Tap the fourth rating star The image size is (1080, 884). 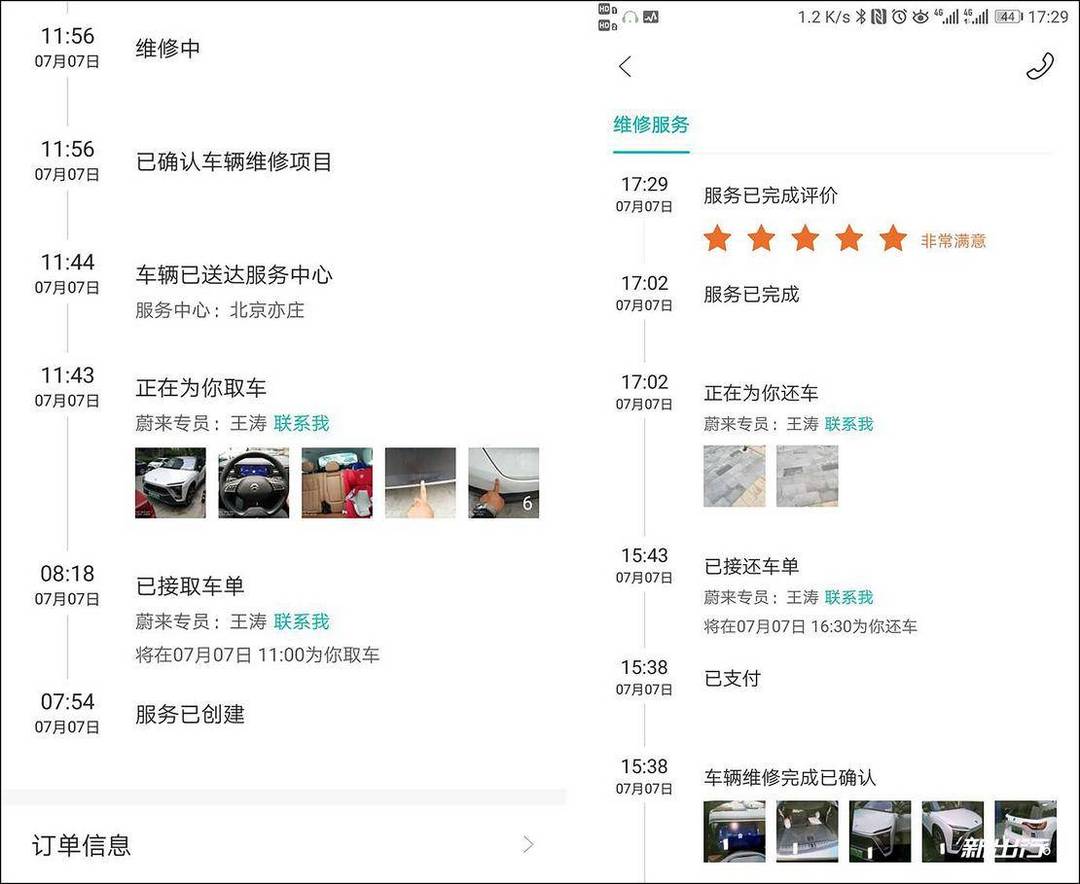(849, 238)
